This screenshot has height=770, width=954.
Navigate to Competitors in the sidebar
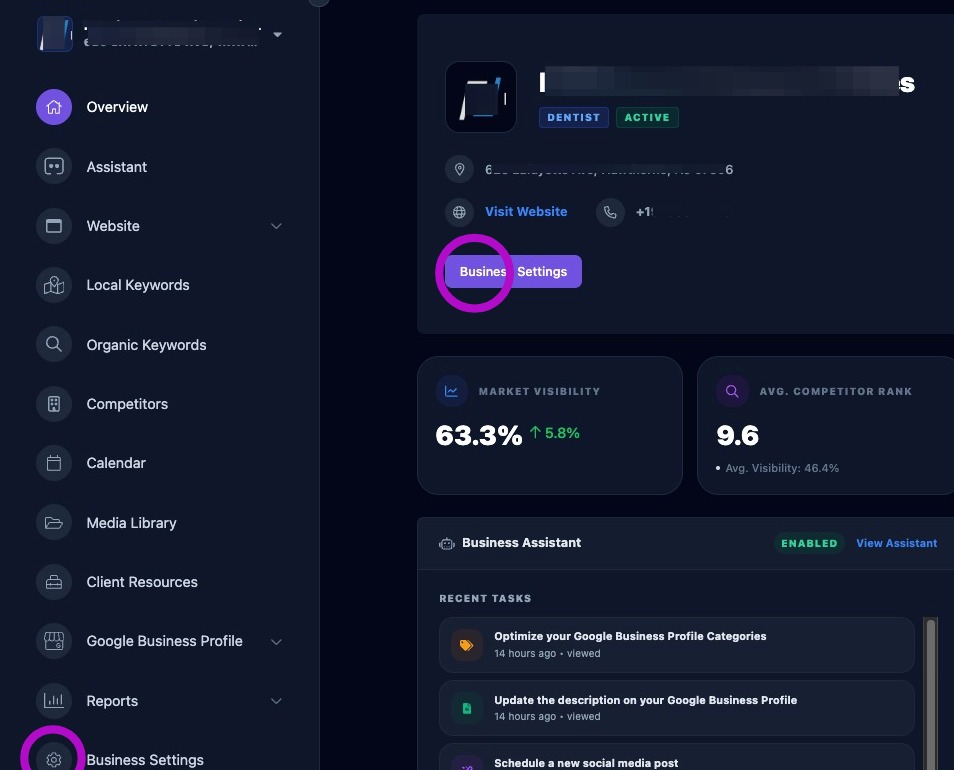[127, 404]
